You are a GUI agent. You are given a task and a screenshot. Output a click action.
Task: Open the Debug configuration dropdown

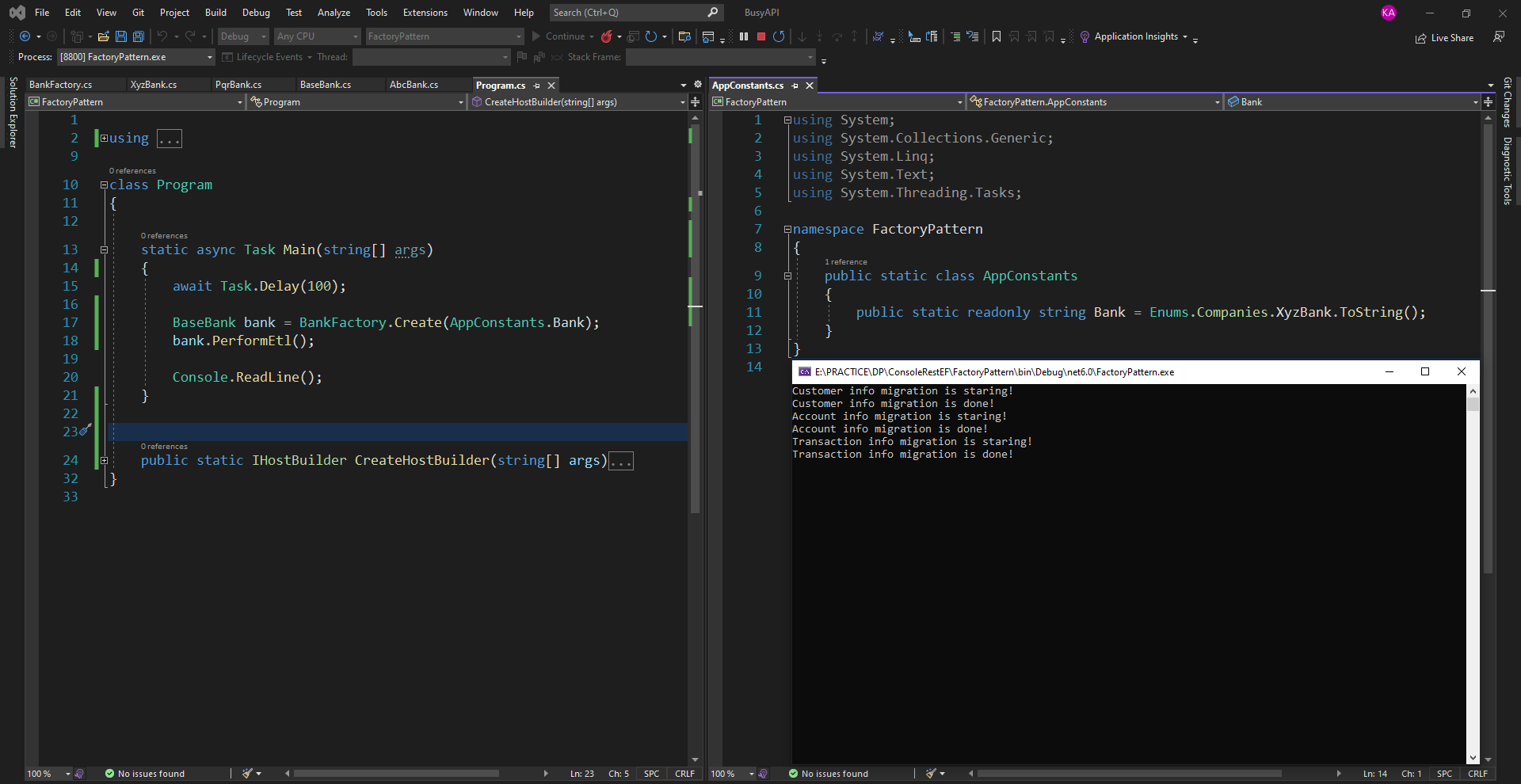click(244, 36)
